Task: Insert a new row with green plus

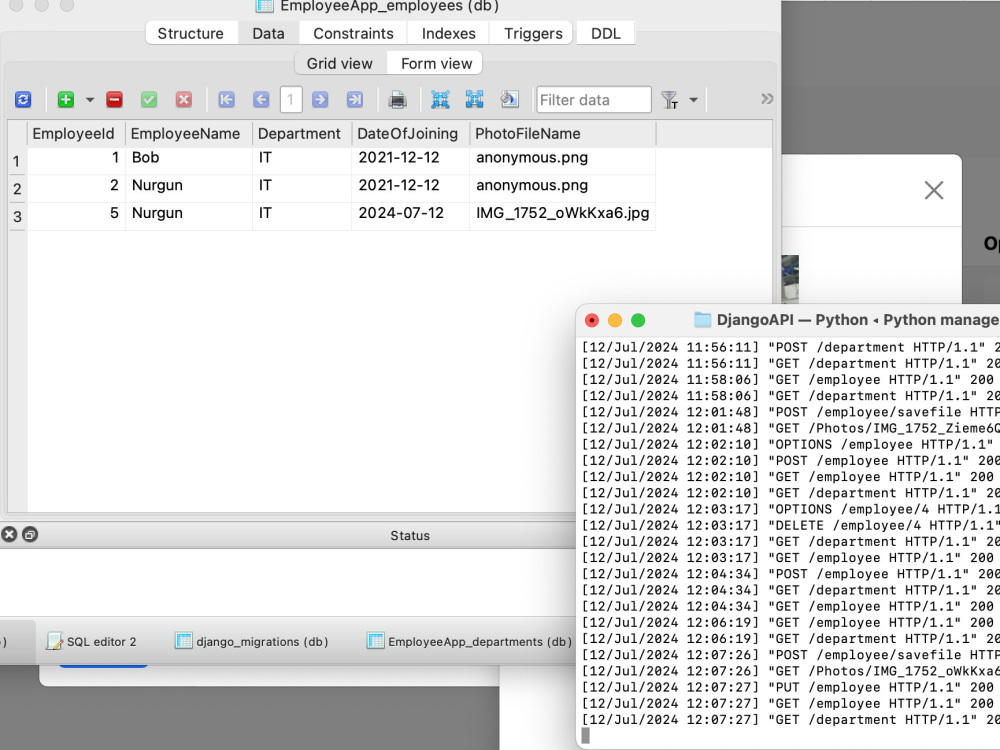Action: tap(66, 99)
